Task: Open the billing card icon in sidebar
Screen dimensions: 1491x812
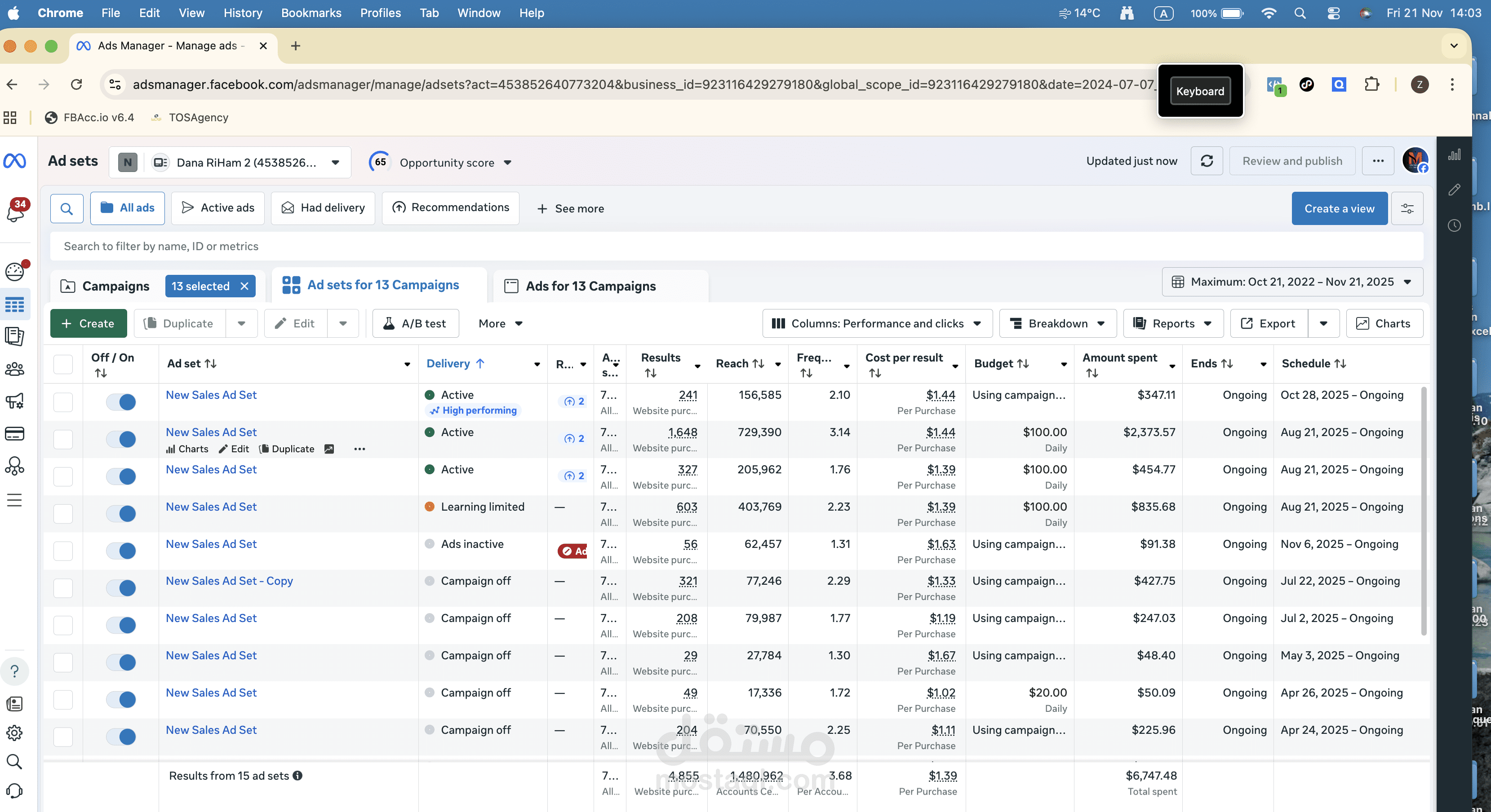Action: pos(14,433)
